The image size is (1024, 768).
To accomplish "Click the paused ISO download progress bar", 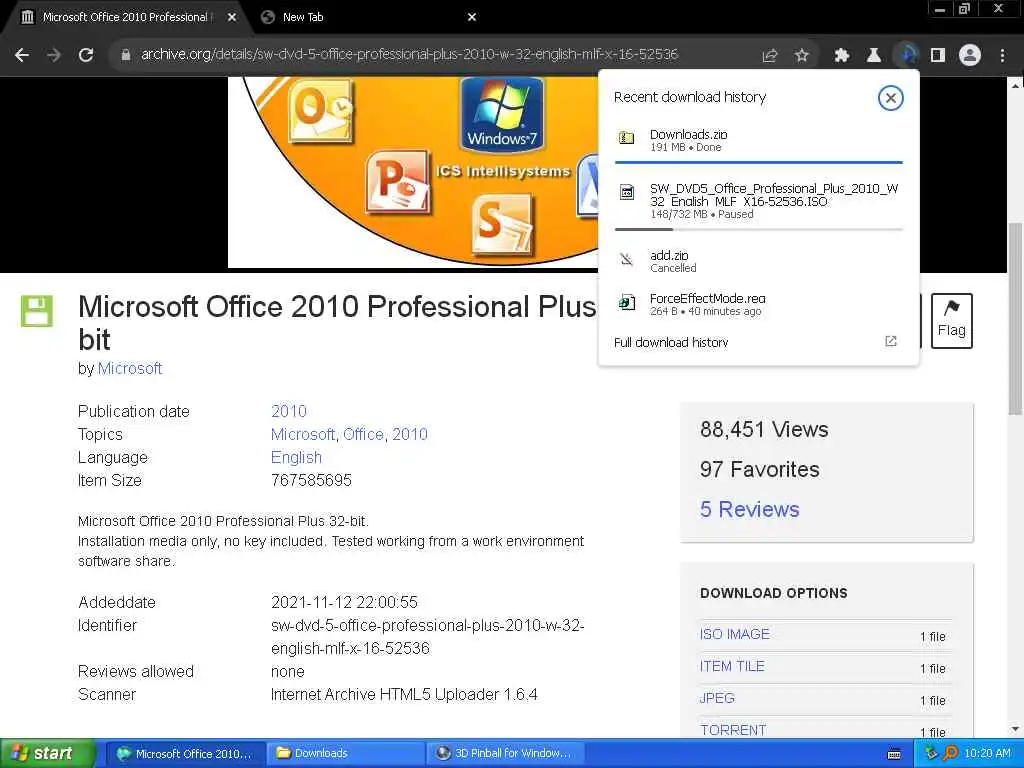I will tap(759, 229).
